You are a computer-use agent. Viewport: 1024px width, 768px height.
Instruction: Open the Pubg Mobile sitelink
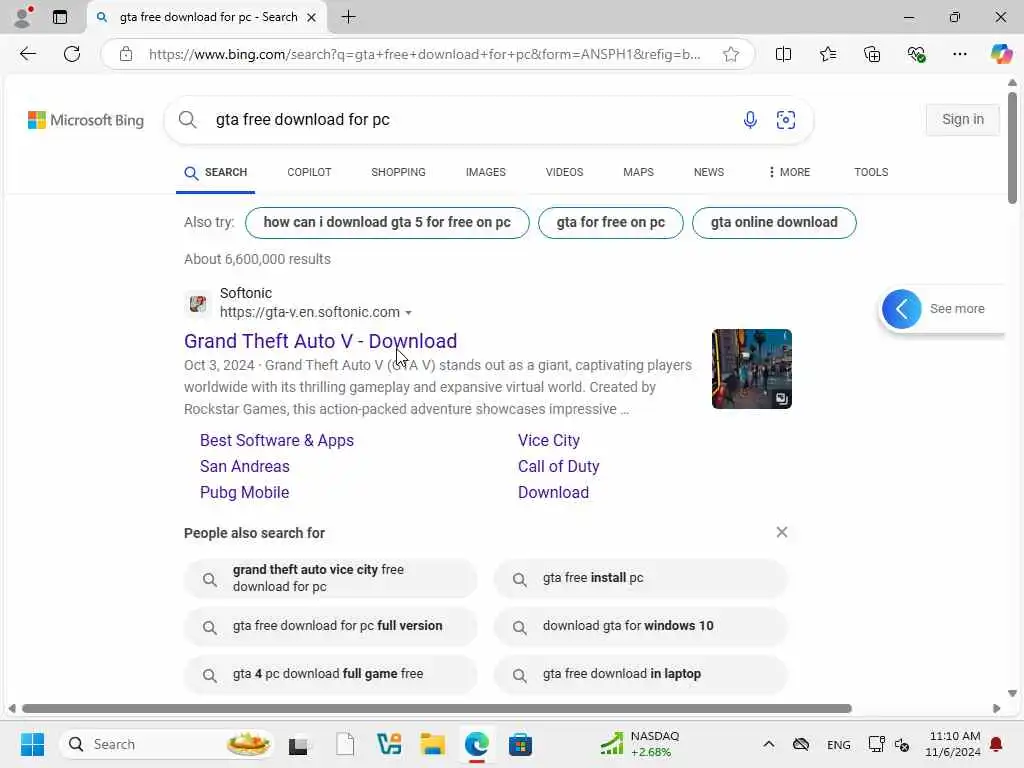[x=244, y=492]
